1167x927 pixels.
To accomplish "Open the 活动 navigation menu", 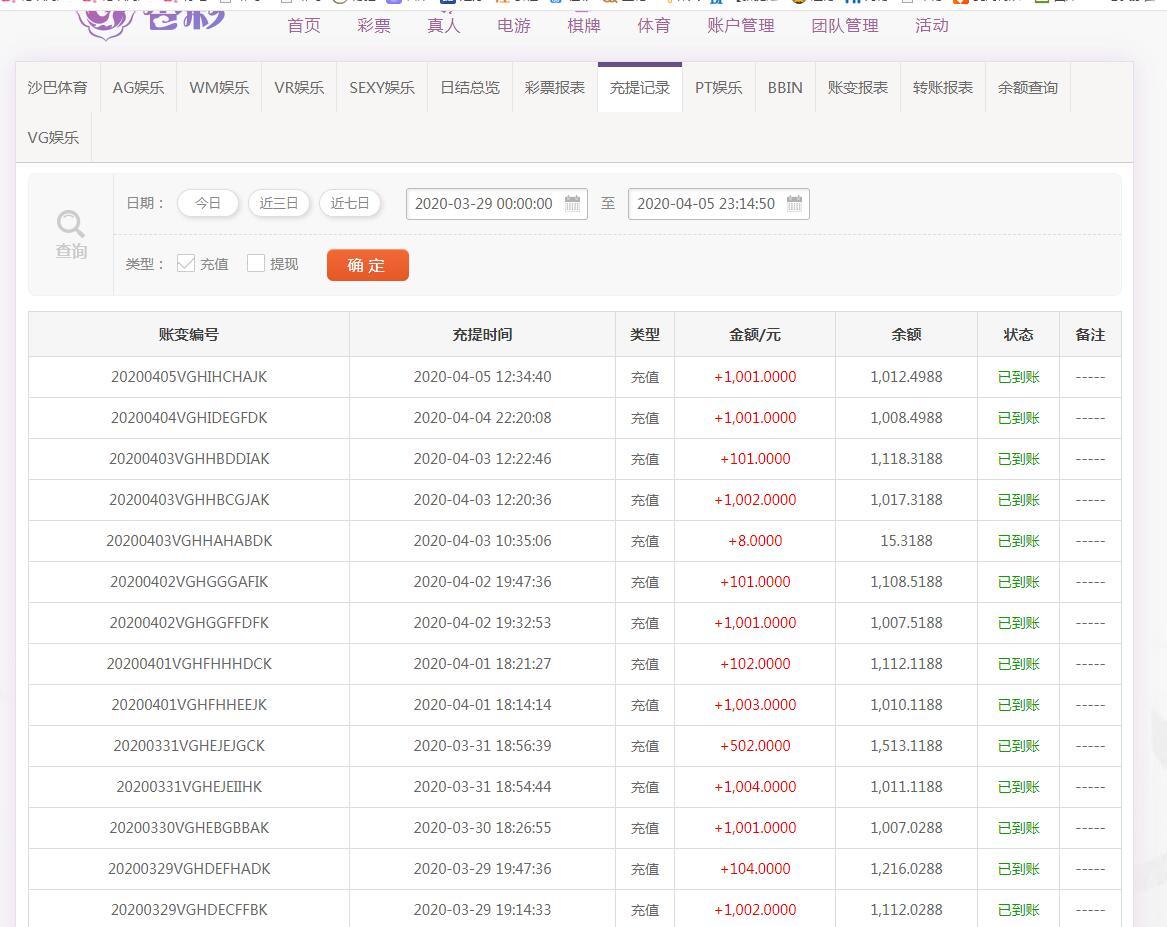I will tap(932, 25).
